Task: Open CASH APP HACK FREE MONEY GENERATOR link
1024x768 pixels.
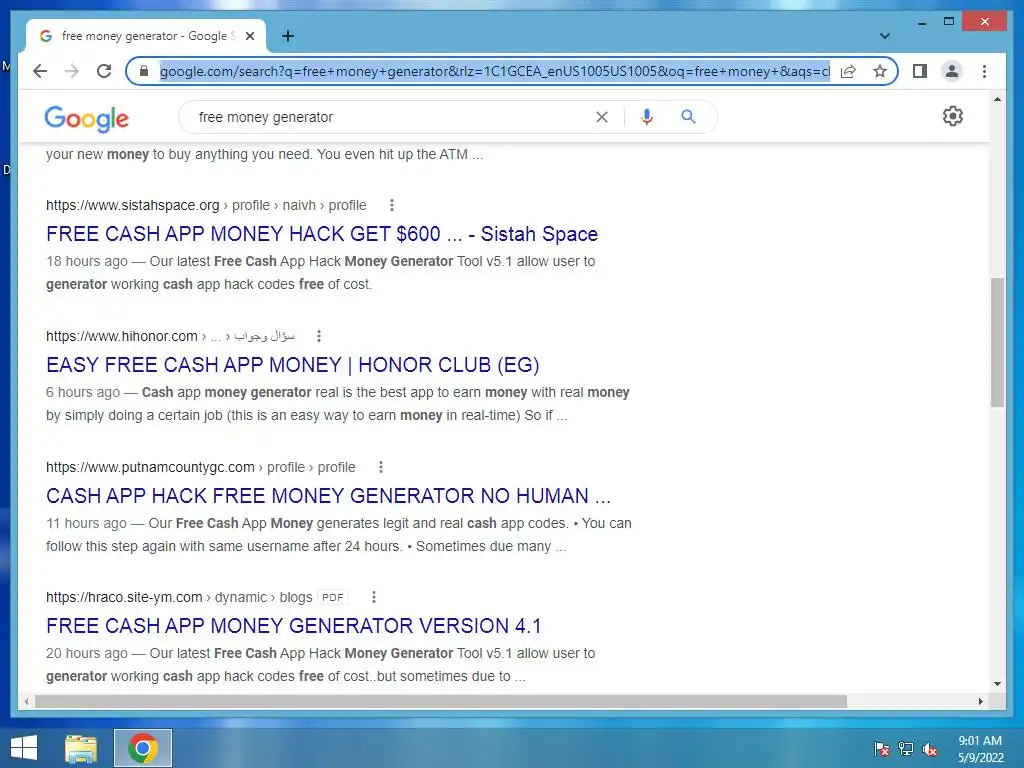Action: pos(328,496)
